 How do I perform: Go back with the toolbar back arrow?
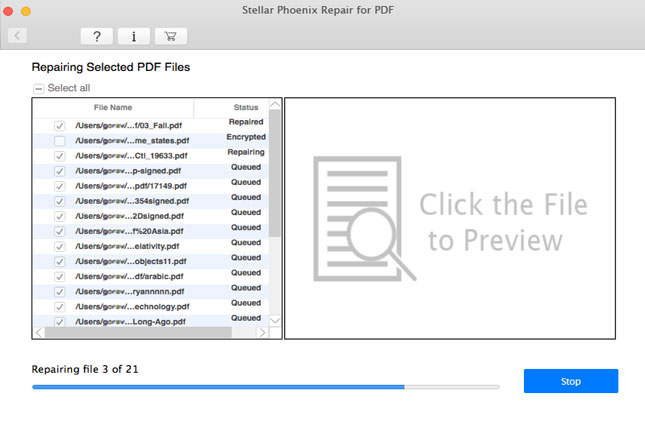pos(17,35)
